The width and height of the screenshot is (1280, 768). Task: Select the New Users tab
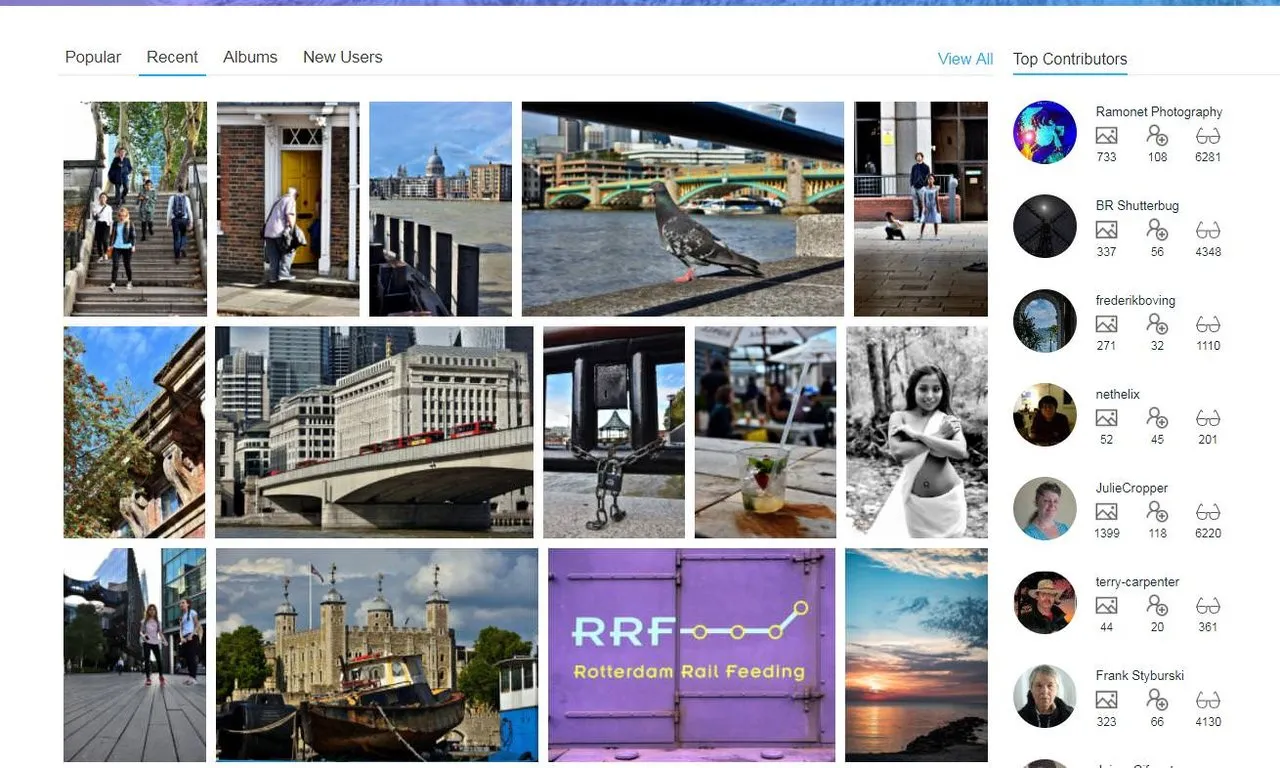coord(342,57)
